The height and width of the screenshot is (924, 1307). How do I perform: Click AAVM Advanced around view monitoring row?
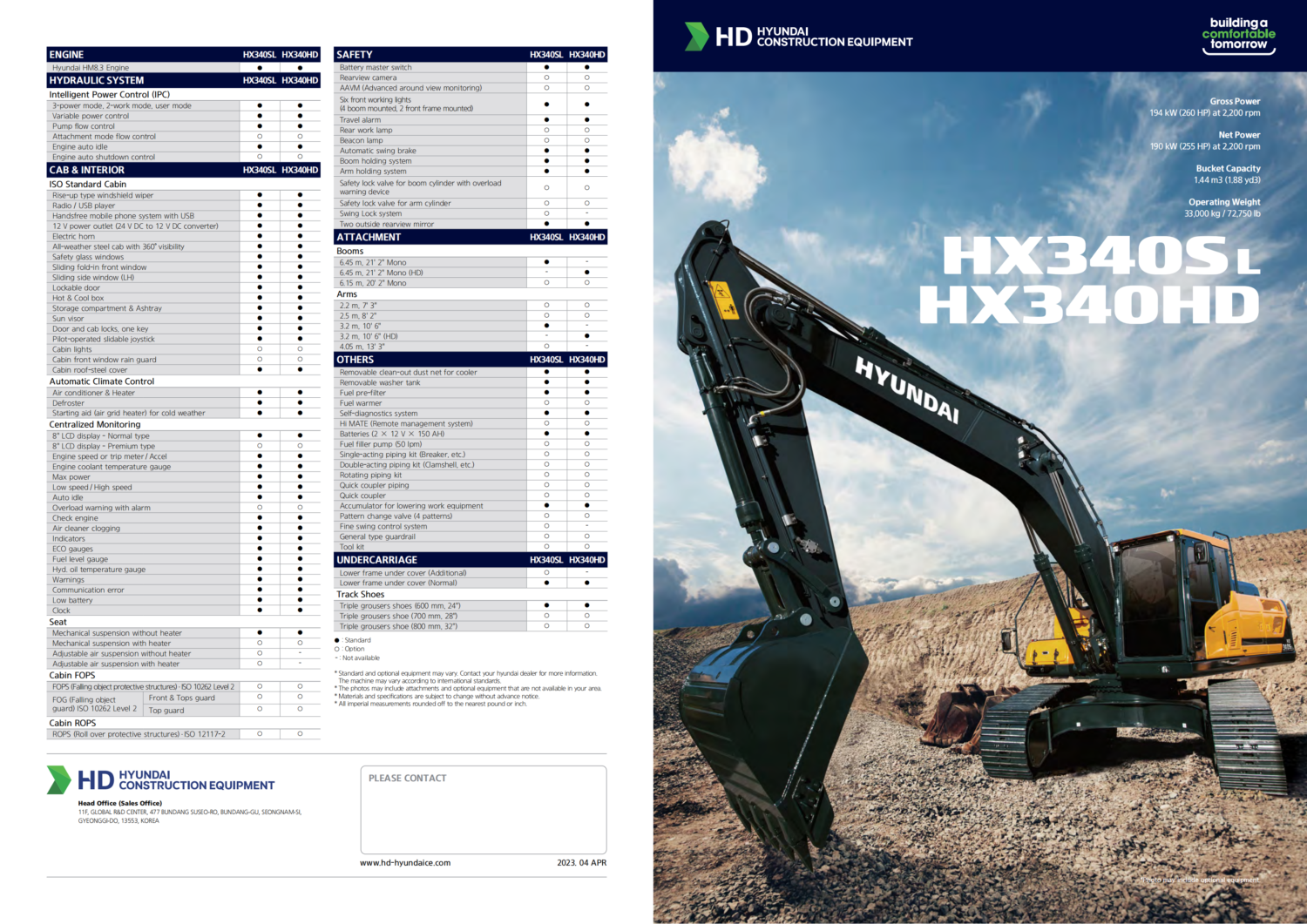point(471,88)
